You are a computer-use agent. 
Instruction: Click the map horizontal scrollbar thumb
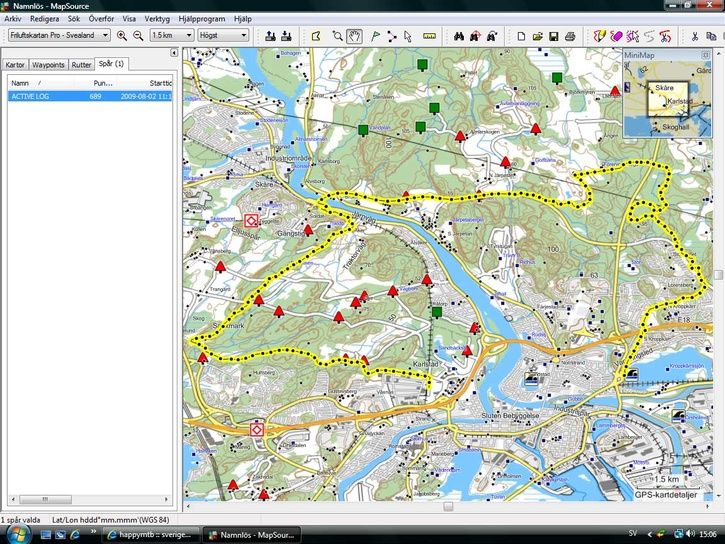pyautogui.click(x=448, y=507)
